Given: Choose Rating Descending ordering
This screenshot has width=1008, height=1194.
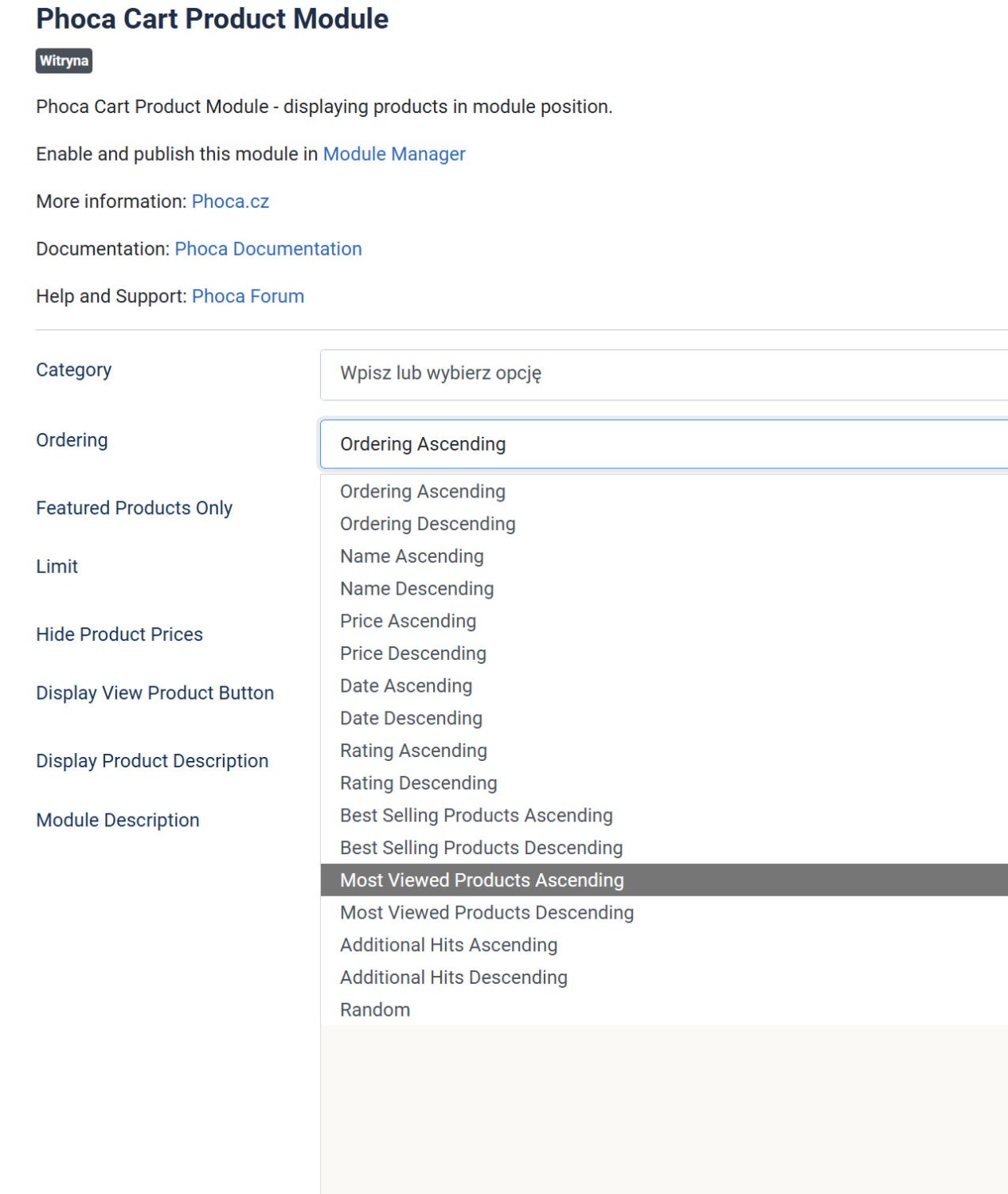Looking at the screenshot, I should point(418,783).
